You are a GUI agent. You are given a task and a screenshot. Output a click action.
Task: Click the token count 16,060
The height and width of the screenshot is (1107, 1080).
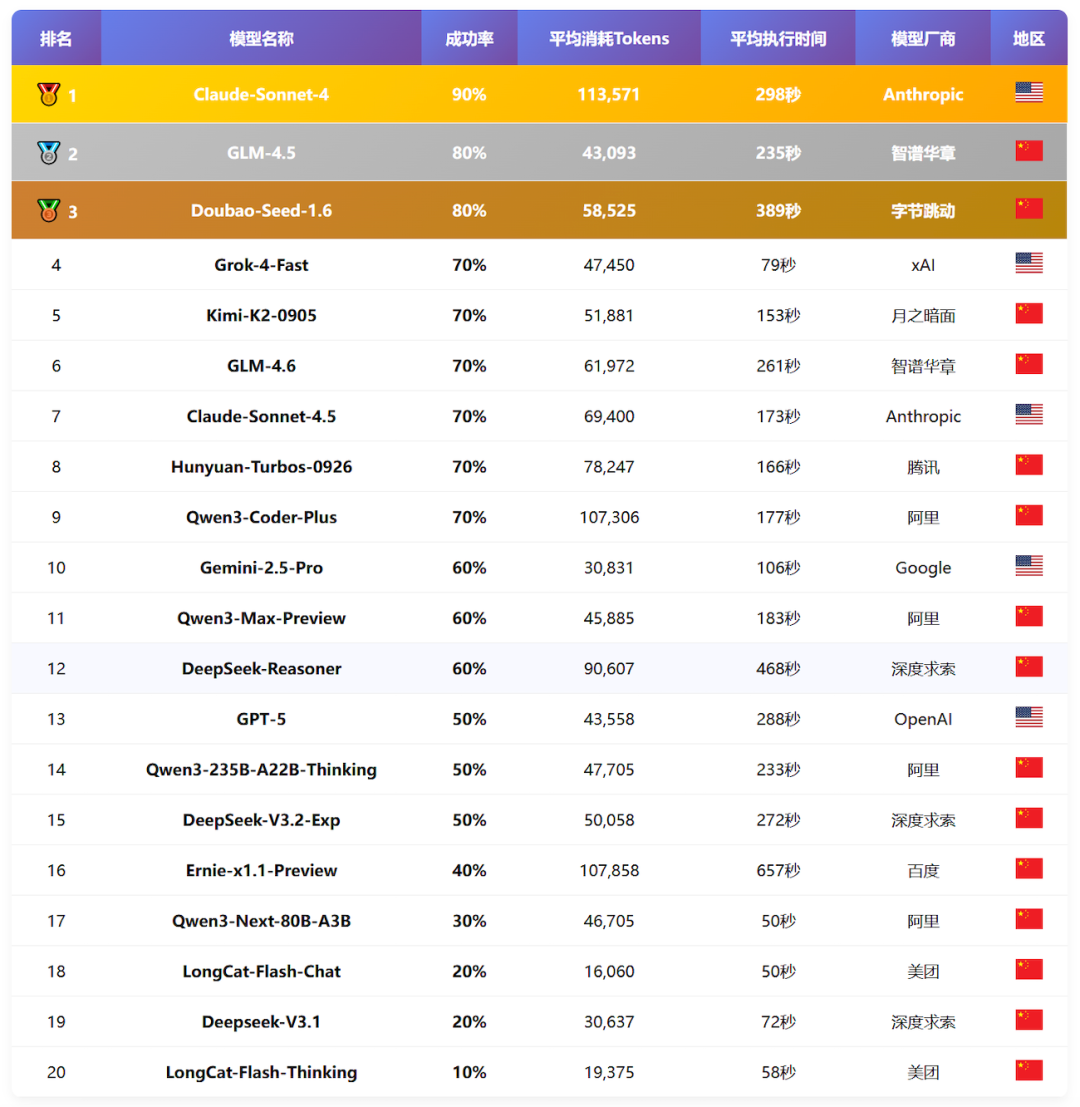pyautogui.click(x=609, y=971)
